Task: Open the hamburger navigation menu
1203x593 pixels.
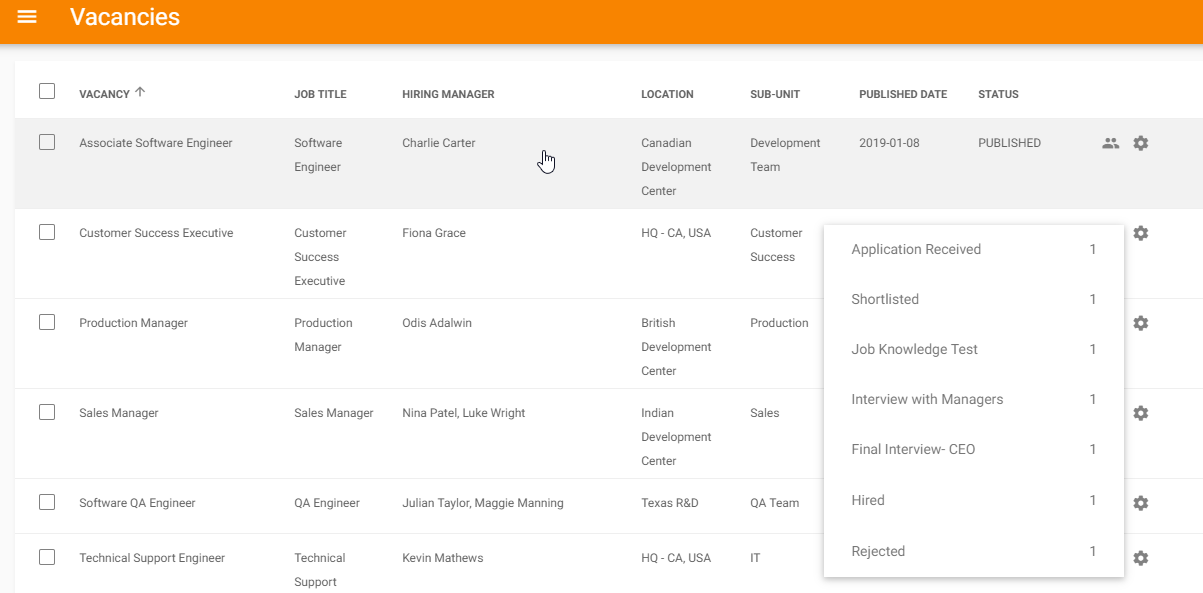Action: click(27, 16)
